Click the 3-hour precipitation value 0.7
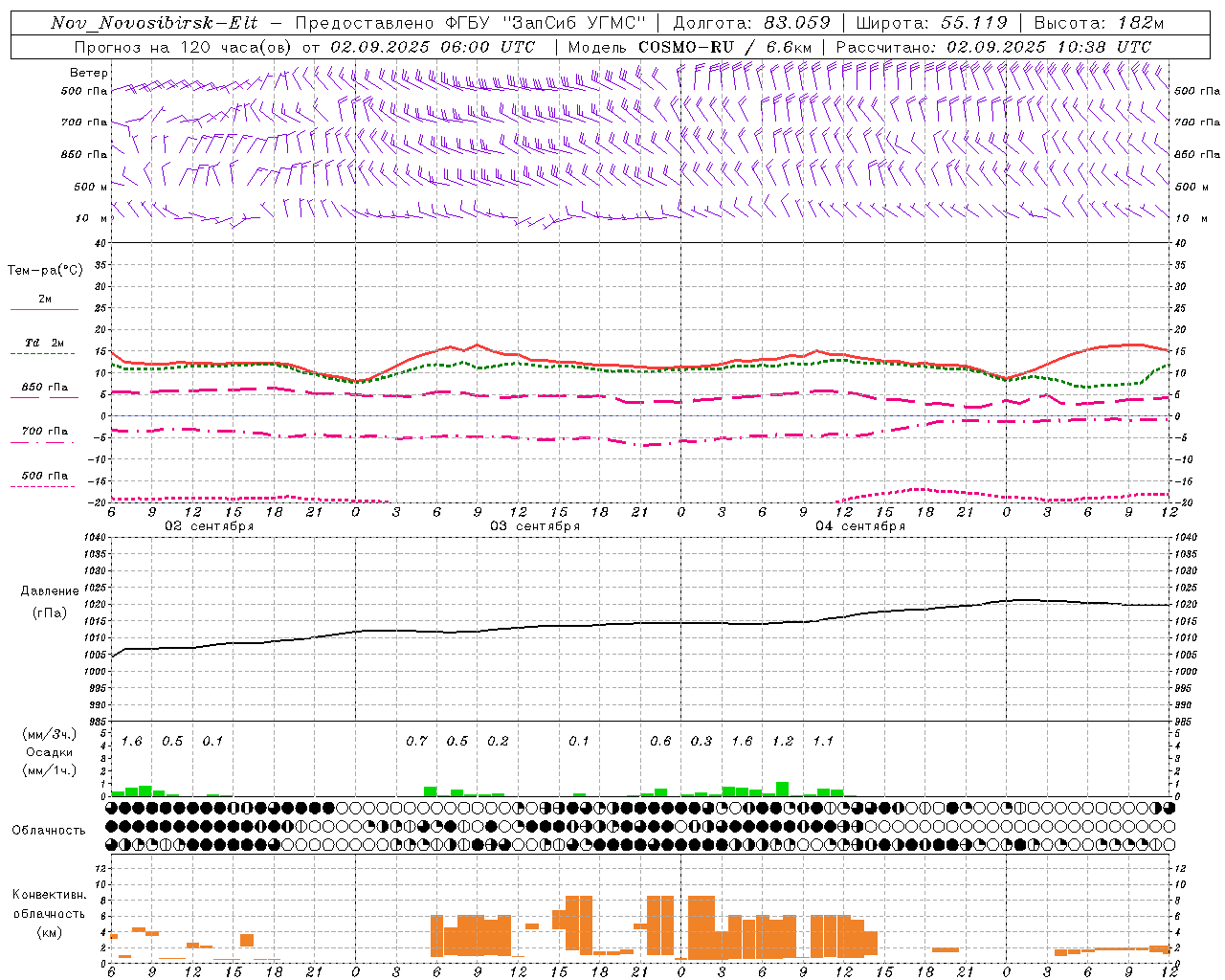 pos(416,741)
